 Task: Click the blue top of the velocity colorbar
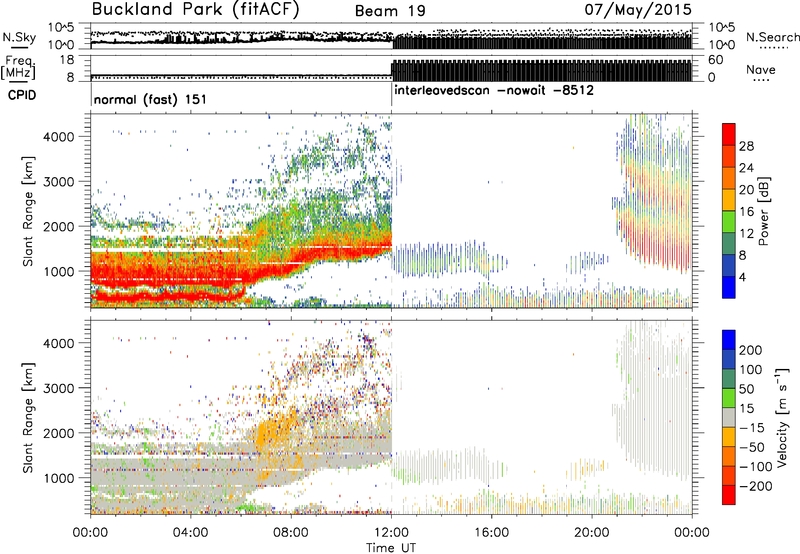(x=729, y=339)
